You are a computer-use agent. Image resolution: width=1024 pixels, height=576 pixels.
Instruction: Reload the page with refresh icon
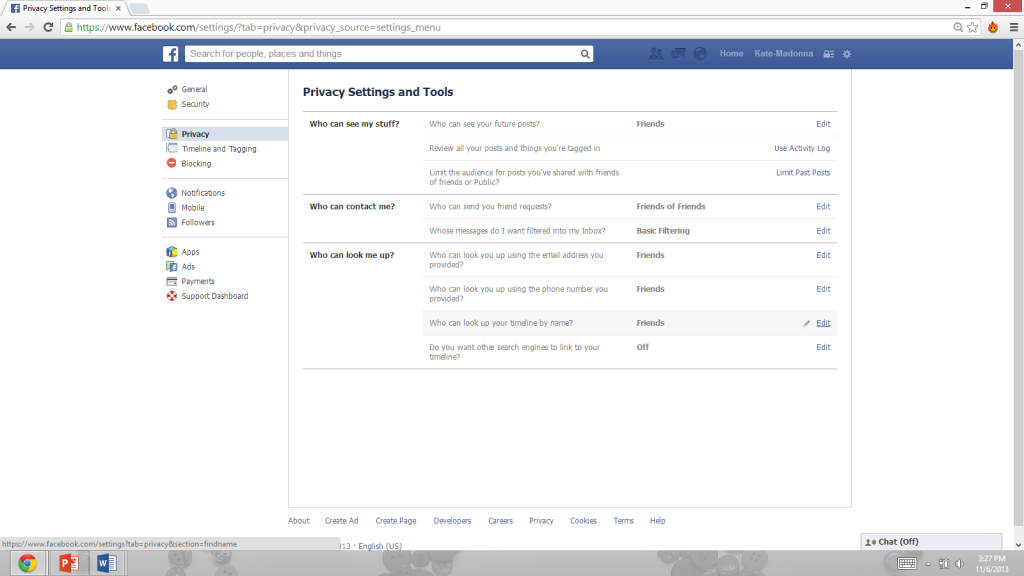[48, 27]
